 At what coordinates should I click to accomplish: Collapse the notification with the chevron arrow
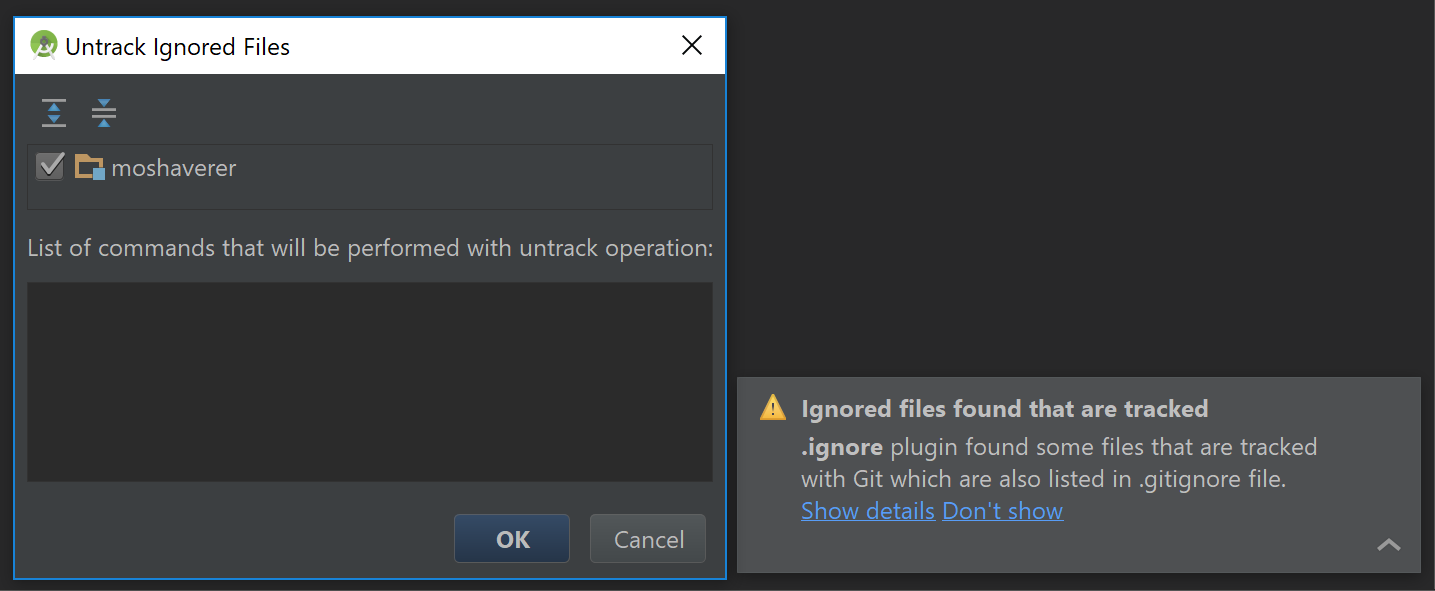click(x=1389, y=545)
